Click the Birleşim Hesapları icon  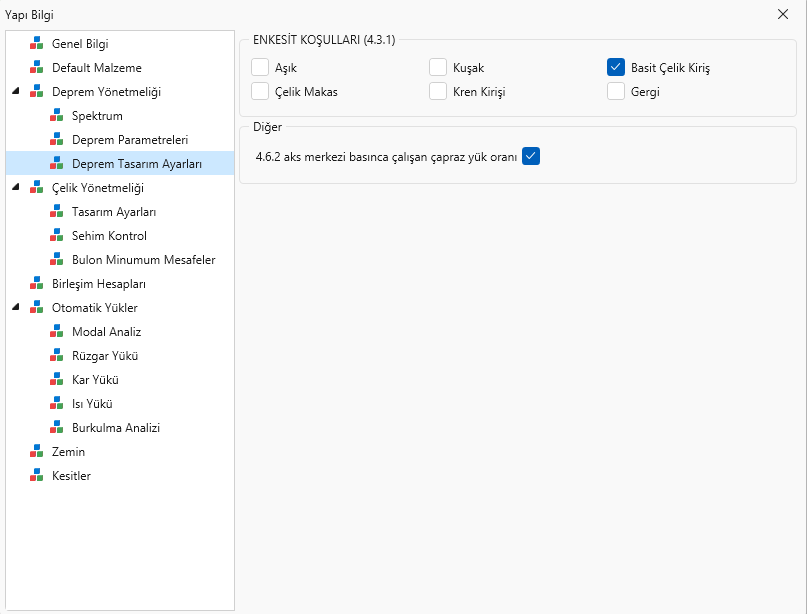(x=36, y=284)
